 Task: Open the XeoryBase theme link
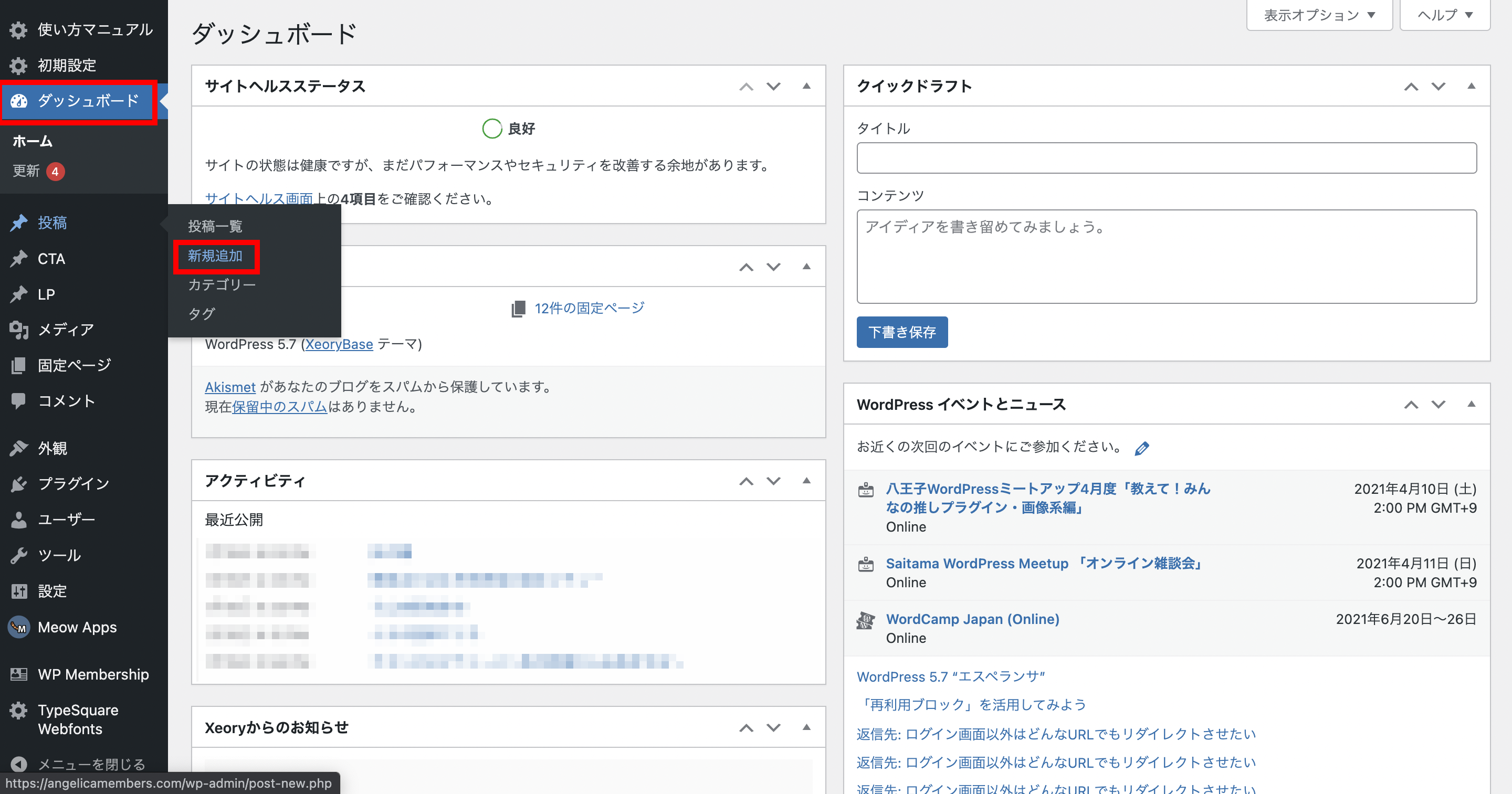pos(339,344)
